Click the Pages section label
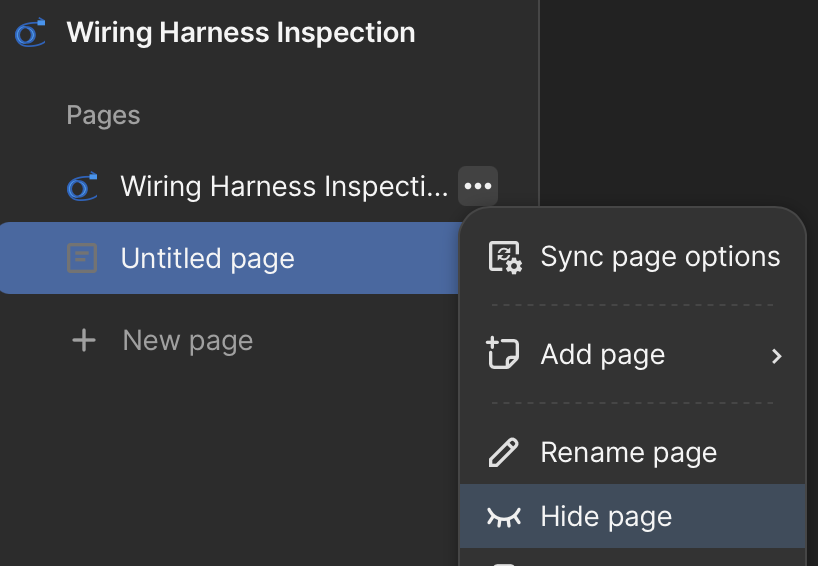The width and height of the screenshot is (818, 566). tap(103, 115)
